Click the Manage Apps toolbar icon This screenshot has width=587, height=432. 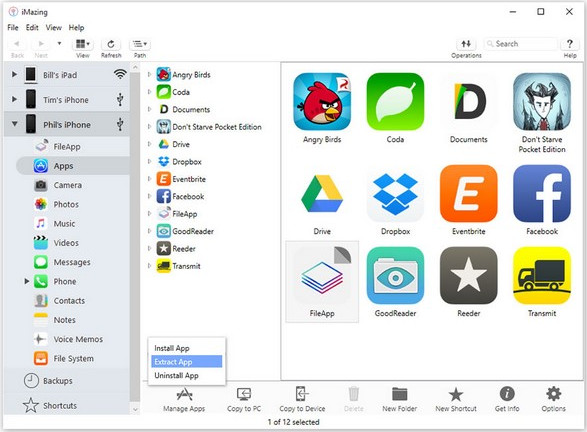184,394
